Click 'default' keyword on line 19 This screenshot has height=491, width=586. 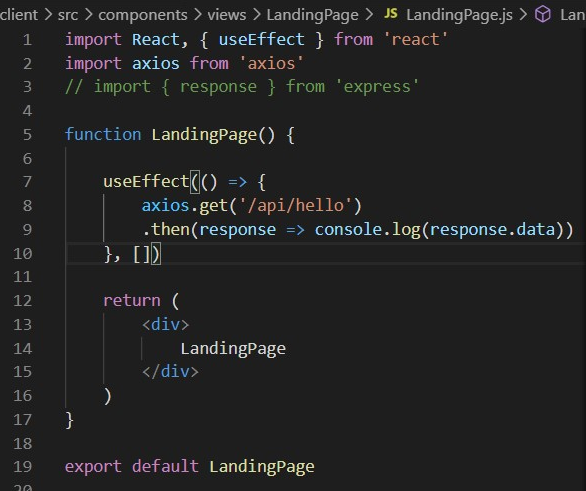click(x=165, y=467)
